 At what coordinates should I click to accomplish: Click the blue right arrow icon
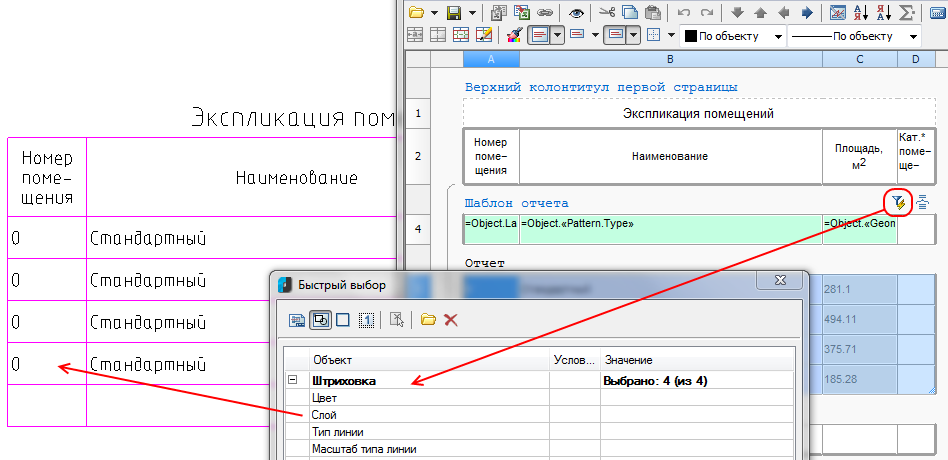coord(807,12)
